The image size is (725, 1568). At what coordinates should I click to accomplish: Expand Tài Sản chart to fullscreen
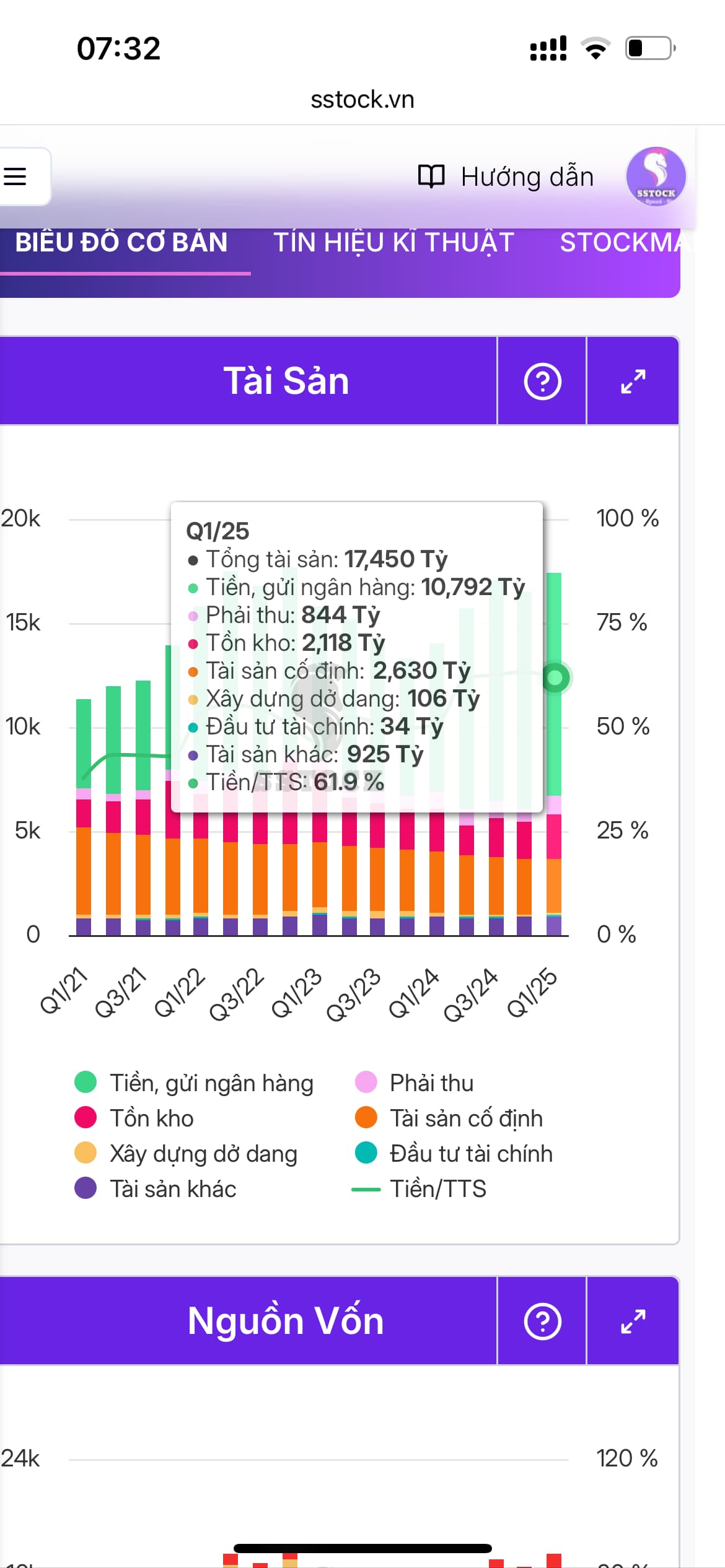coord(633,381)
